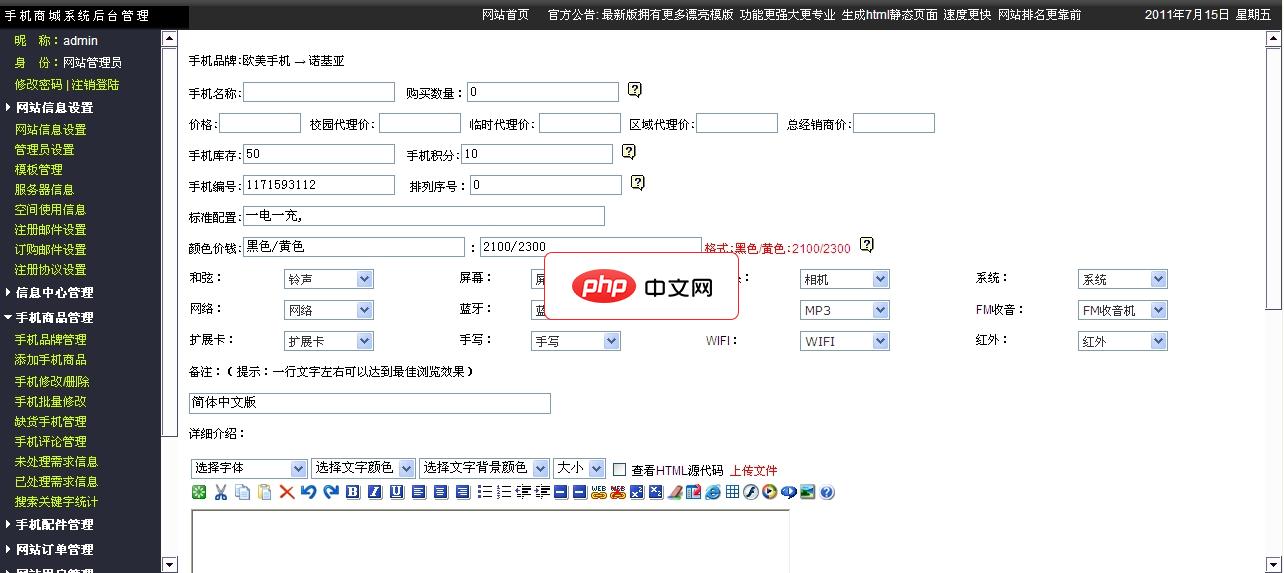
Task: Expand 信息中心管理 sidebar section
Action: [54, 292]
